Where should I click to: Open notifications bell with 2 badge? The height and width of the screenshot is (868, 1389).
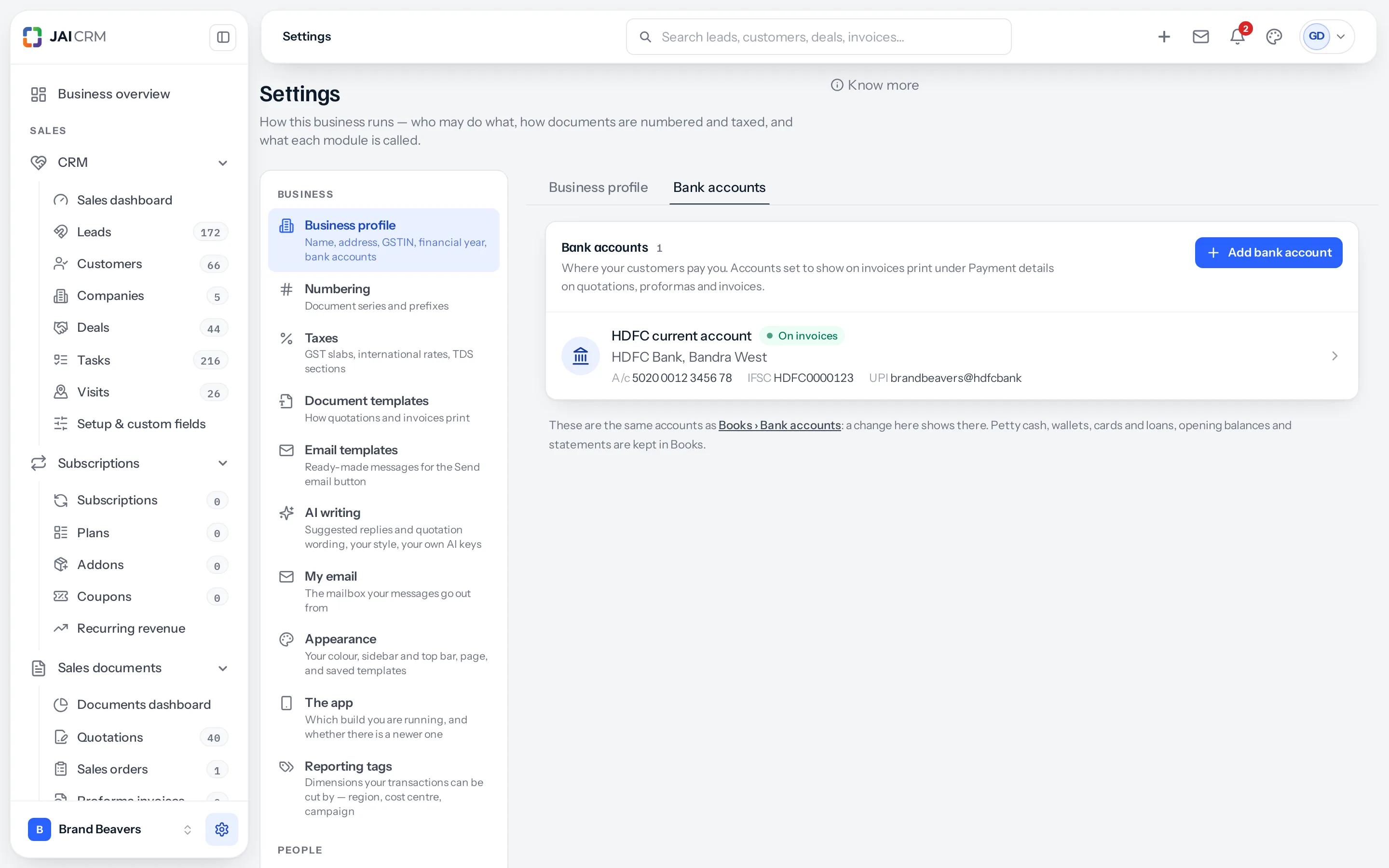coord(1238,37)
